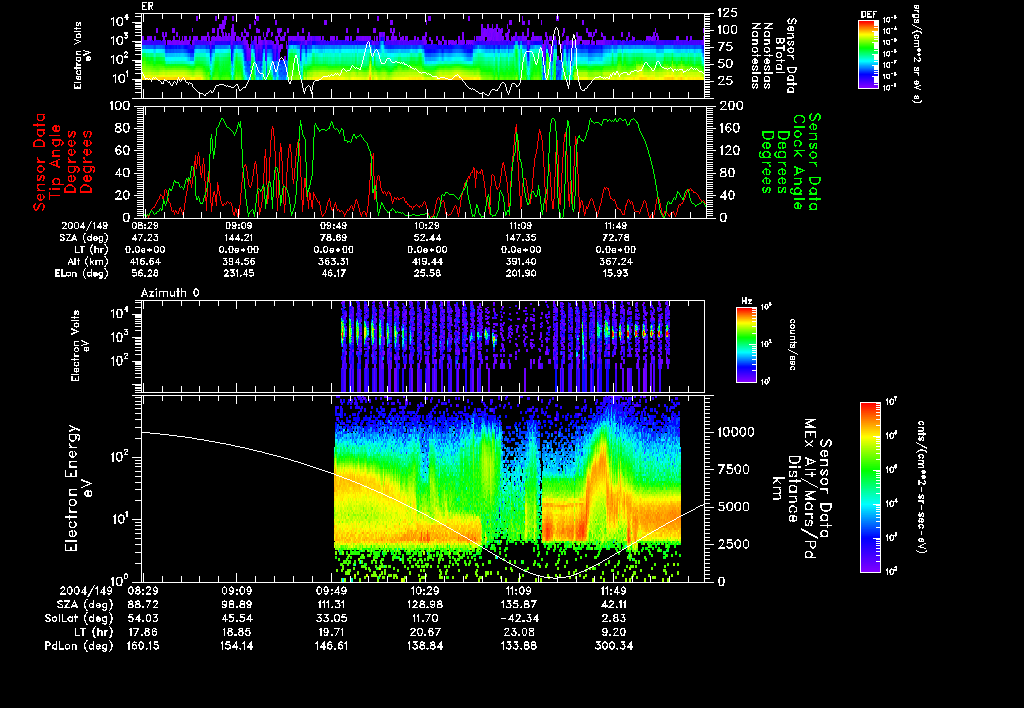Screen dimensions: 1024x708
Task: Click the ELon value 201.90
Action: tap(520, 273)
